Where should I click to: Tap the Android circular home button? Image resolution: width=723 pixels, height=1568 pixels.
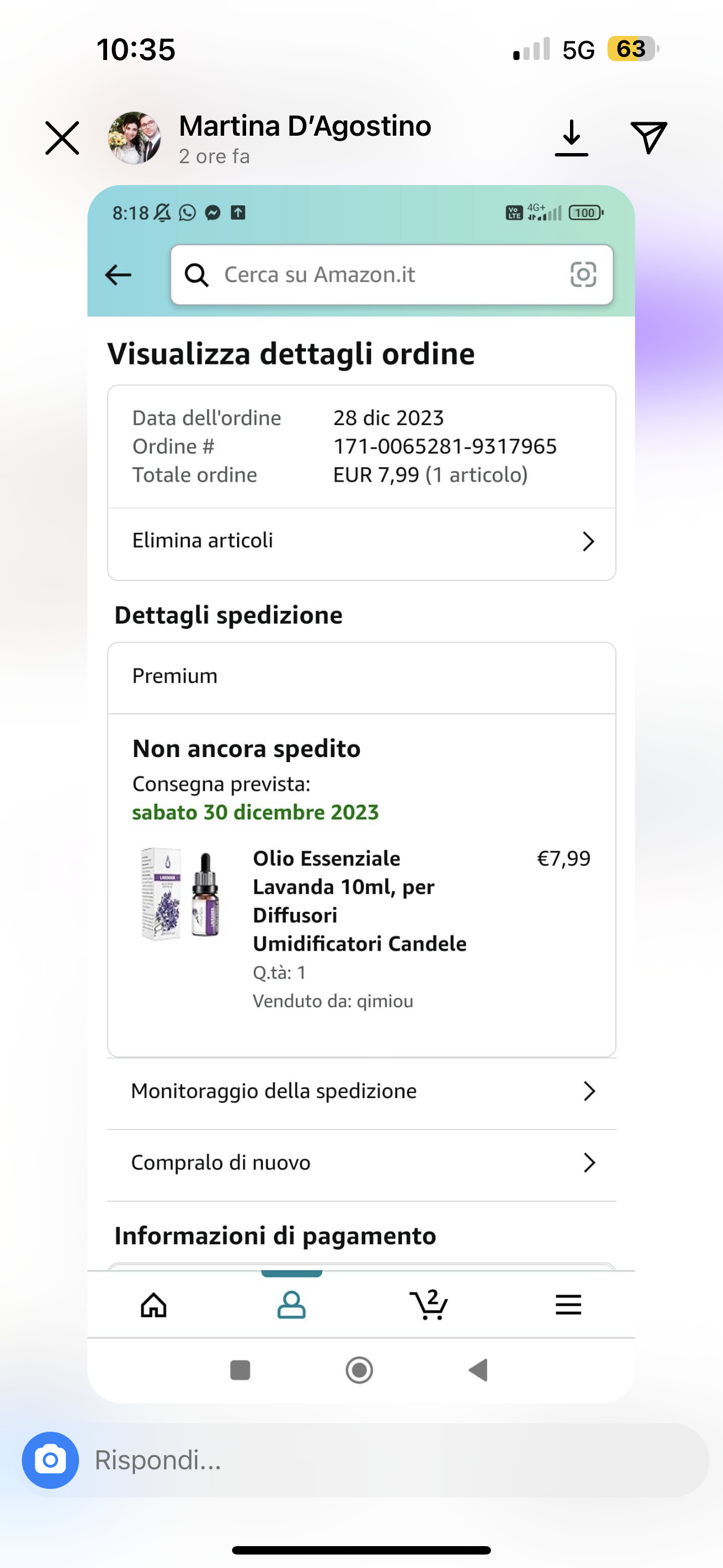click(359, 1370)
